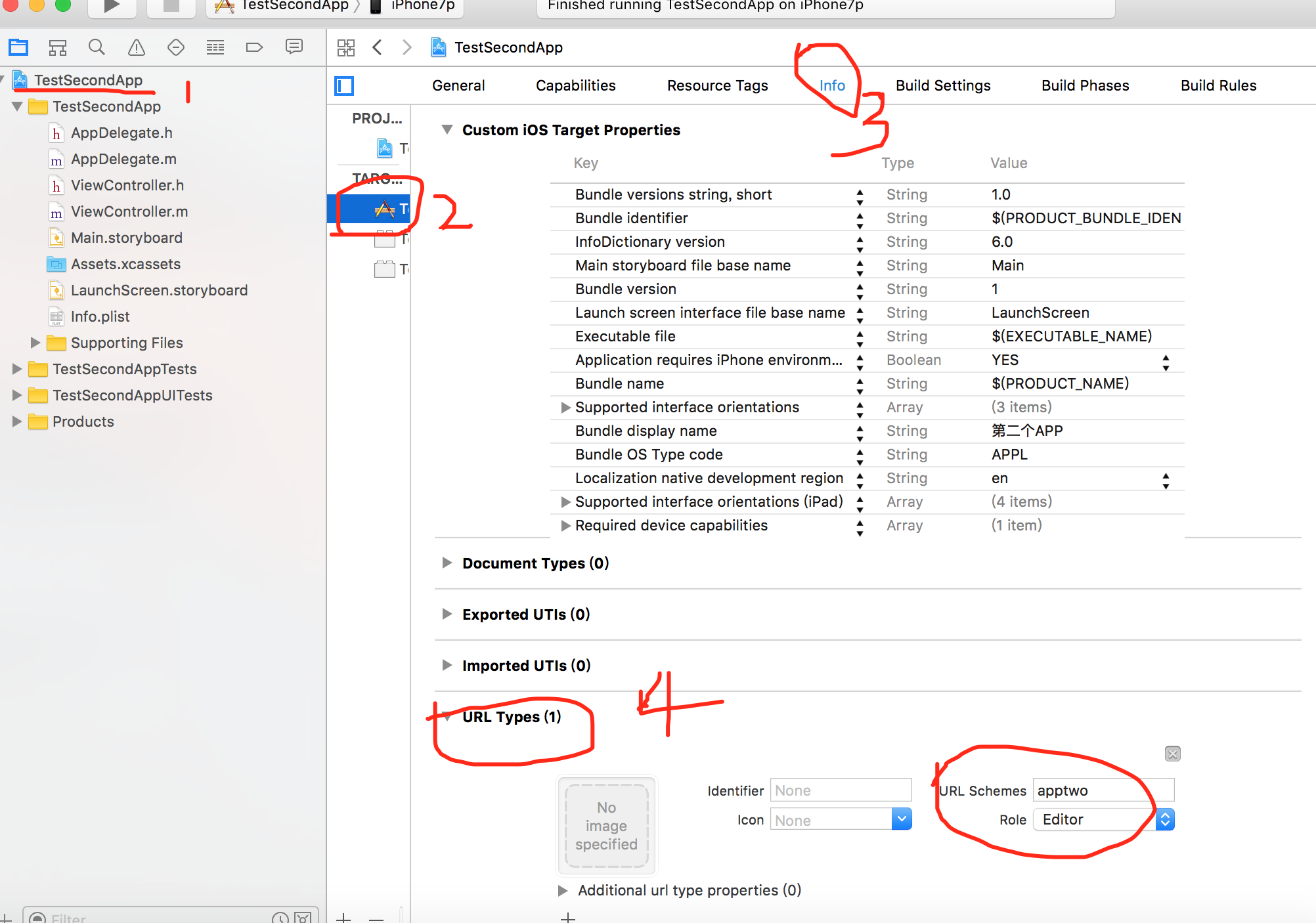Open AppDelegate.m file
This screenshot has height=923, width=1316.
tap(123, 159)
